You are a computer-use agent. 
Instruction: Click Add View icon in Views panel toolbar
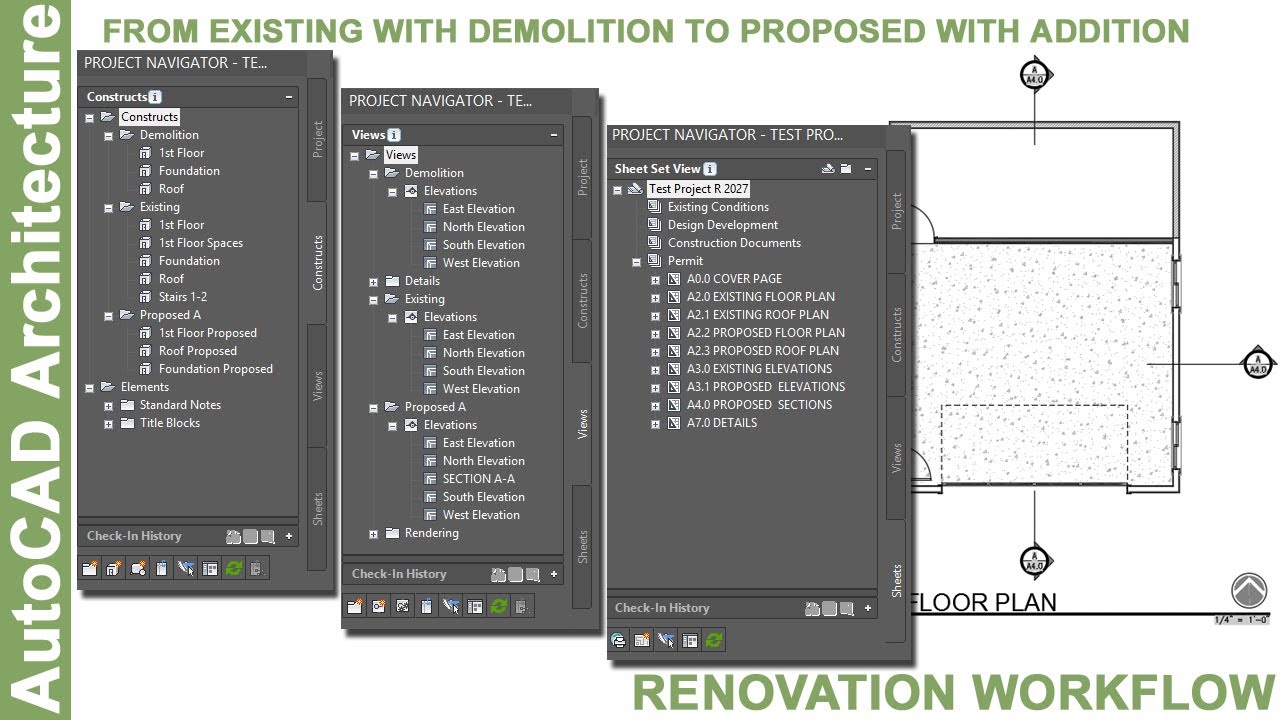pos(378,607)
